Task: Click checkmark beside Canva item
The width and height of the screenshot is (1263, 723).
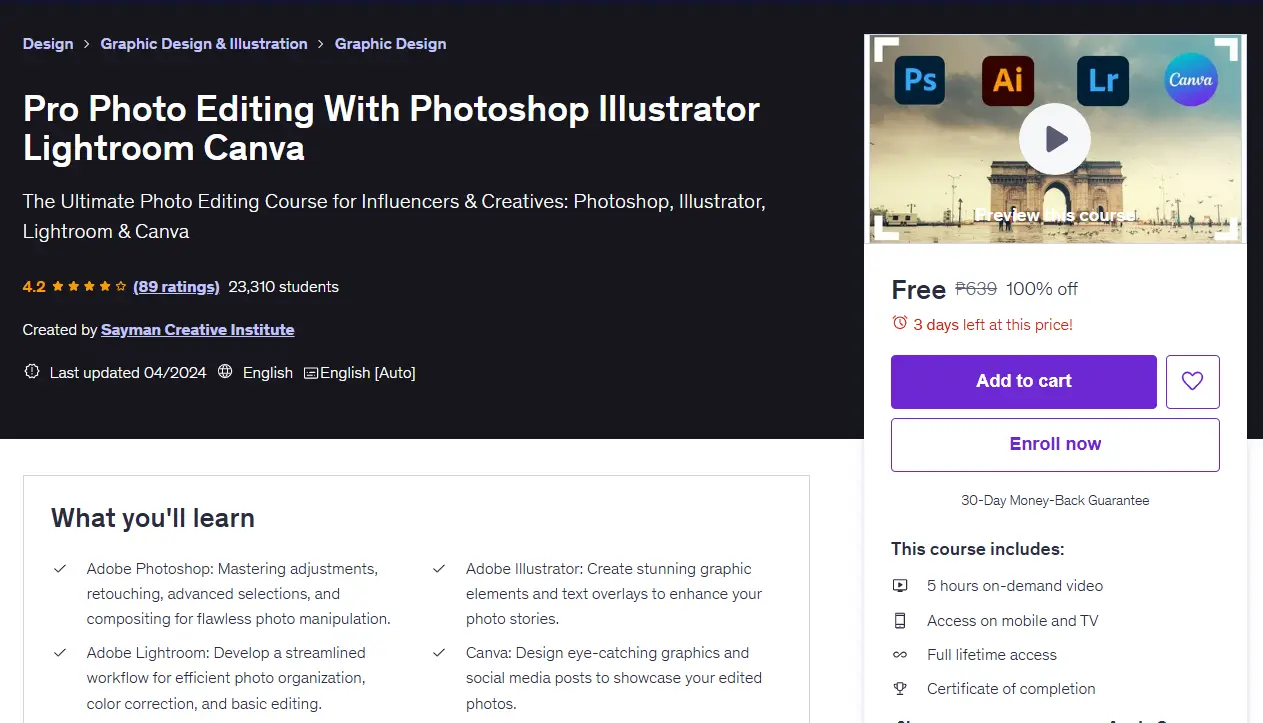Action: 439,652
